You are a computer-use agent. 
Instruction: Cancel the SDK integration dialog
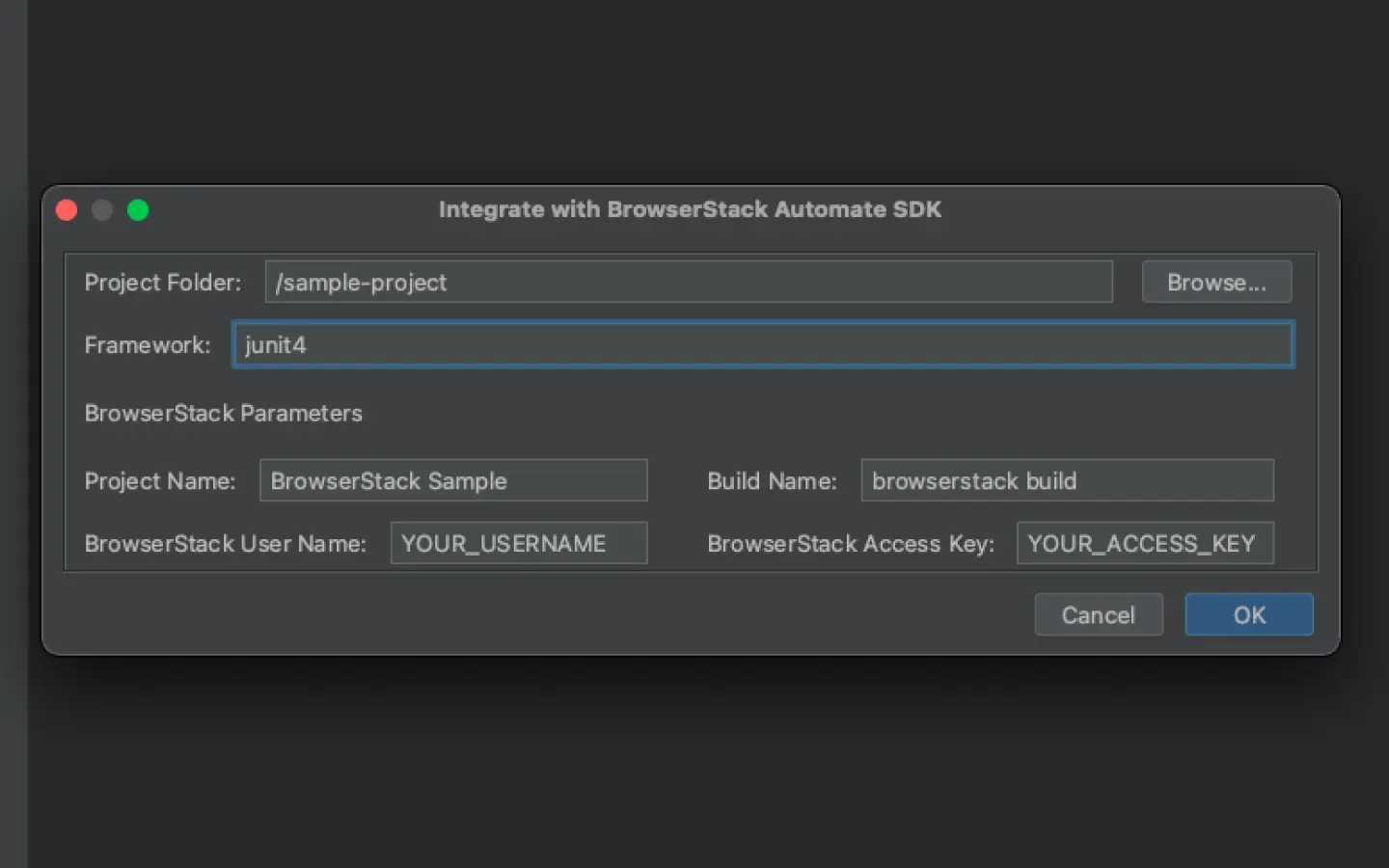point(1098,615)
